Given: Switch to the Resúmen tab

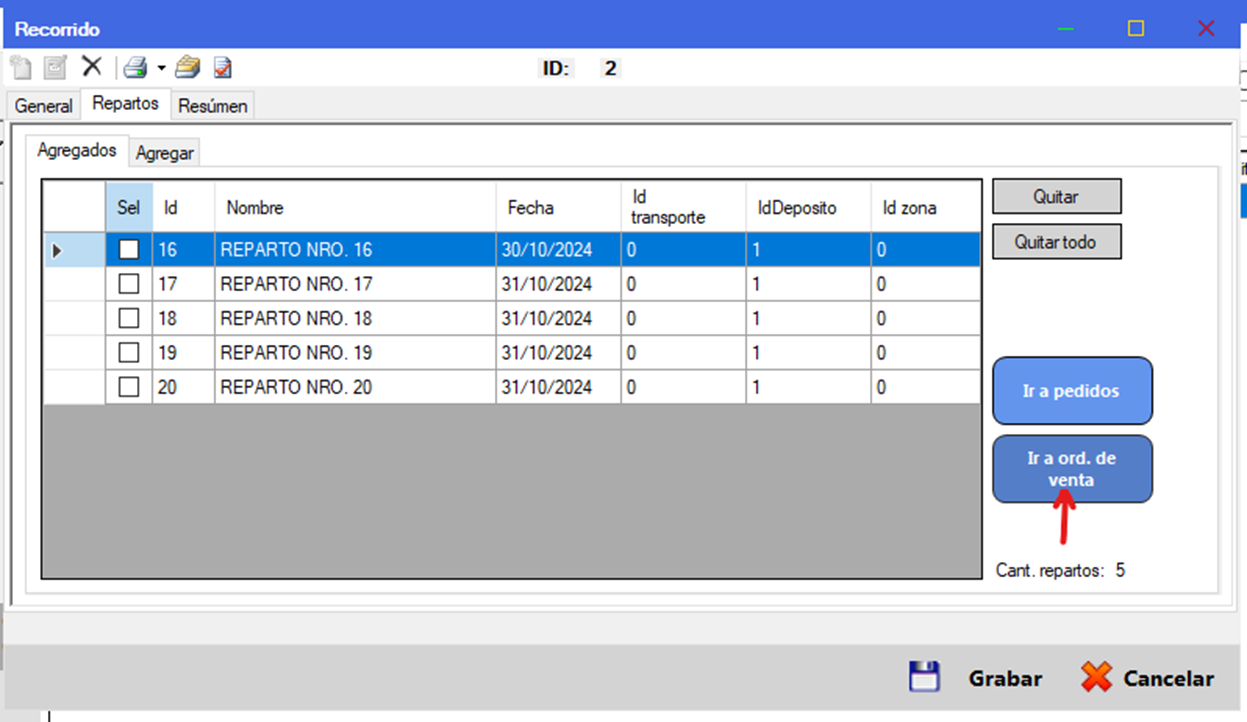Looking at the screenshot, I should 213,106.
